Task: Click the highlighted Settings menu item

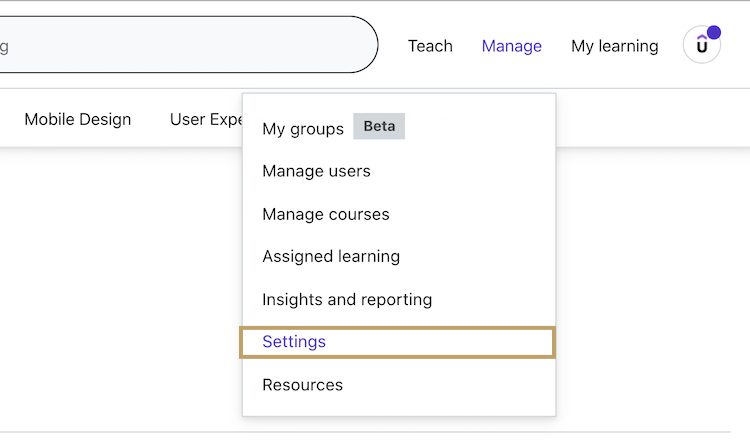Action: [x=294, y=342]
